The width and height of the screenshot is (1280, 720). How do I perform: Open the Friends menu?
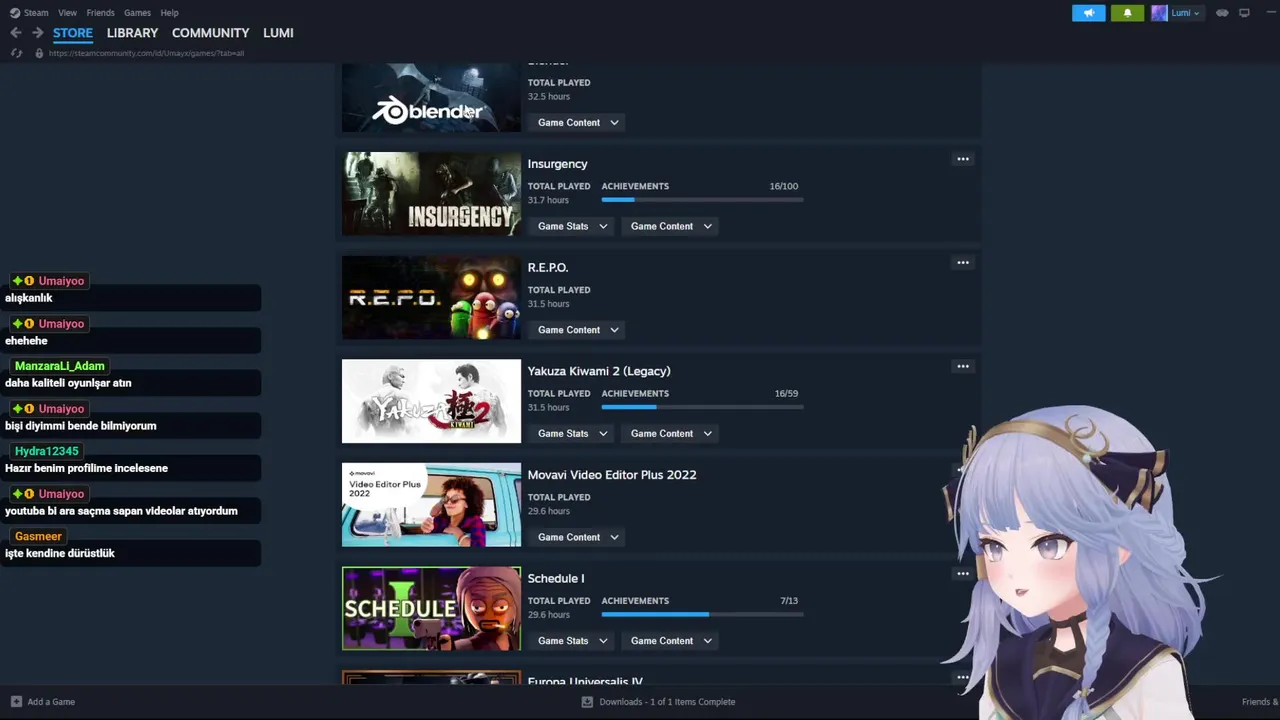click(x=100, y=13)
